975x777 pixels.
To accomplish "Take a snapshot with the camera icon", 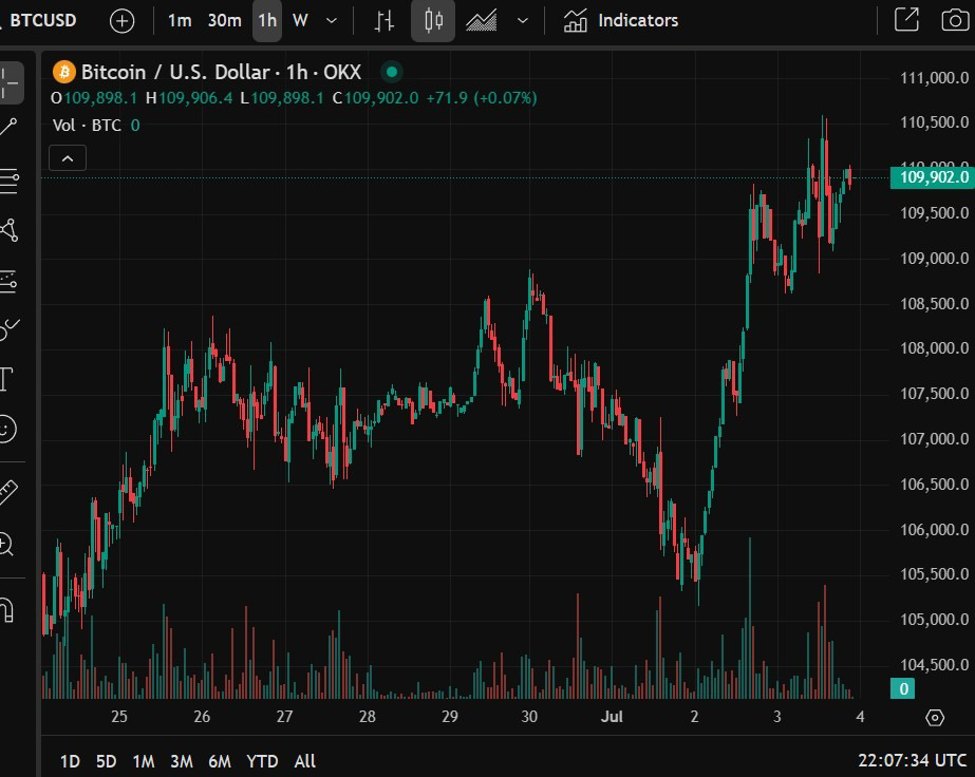I will coord(954,20).
